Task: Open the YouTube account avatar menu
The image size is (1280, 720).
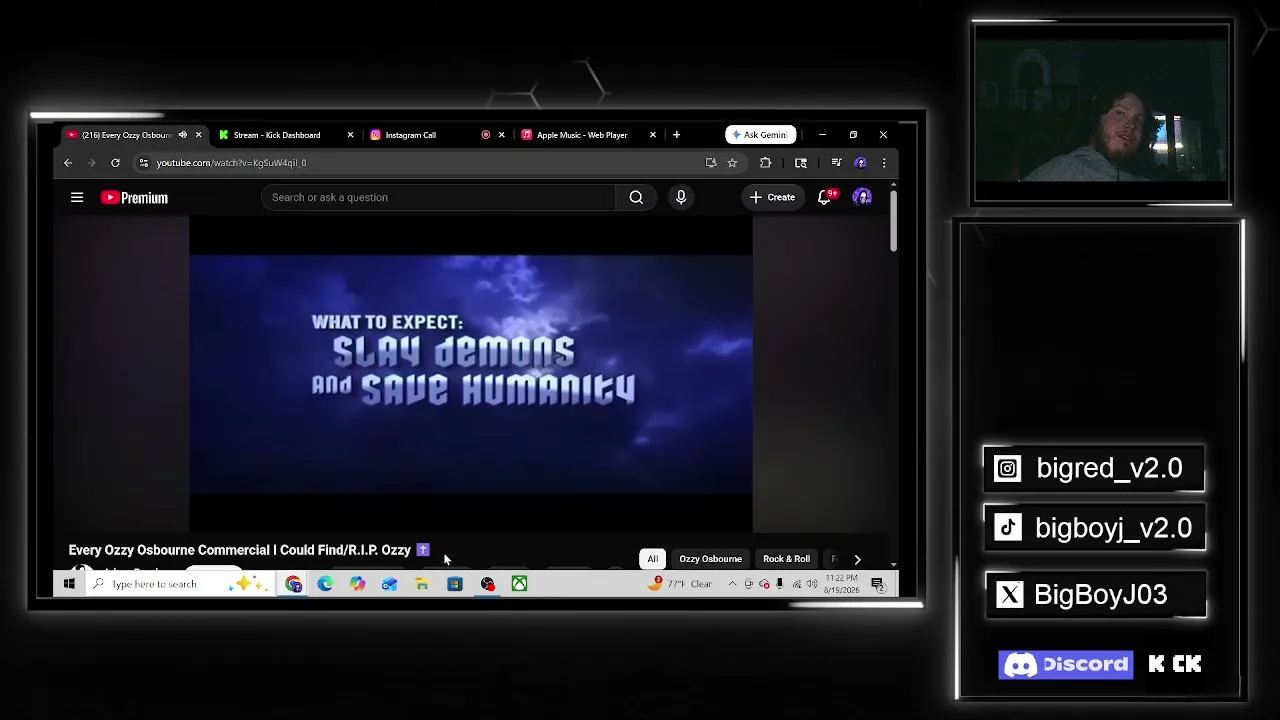Action: pyautogui.click(x=862, y=197)
